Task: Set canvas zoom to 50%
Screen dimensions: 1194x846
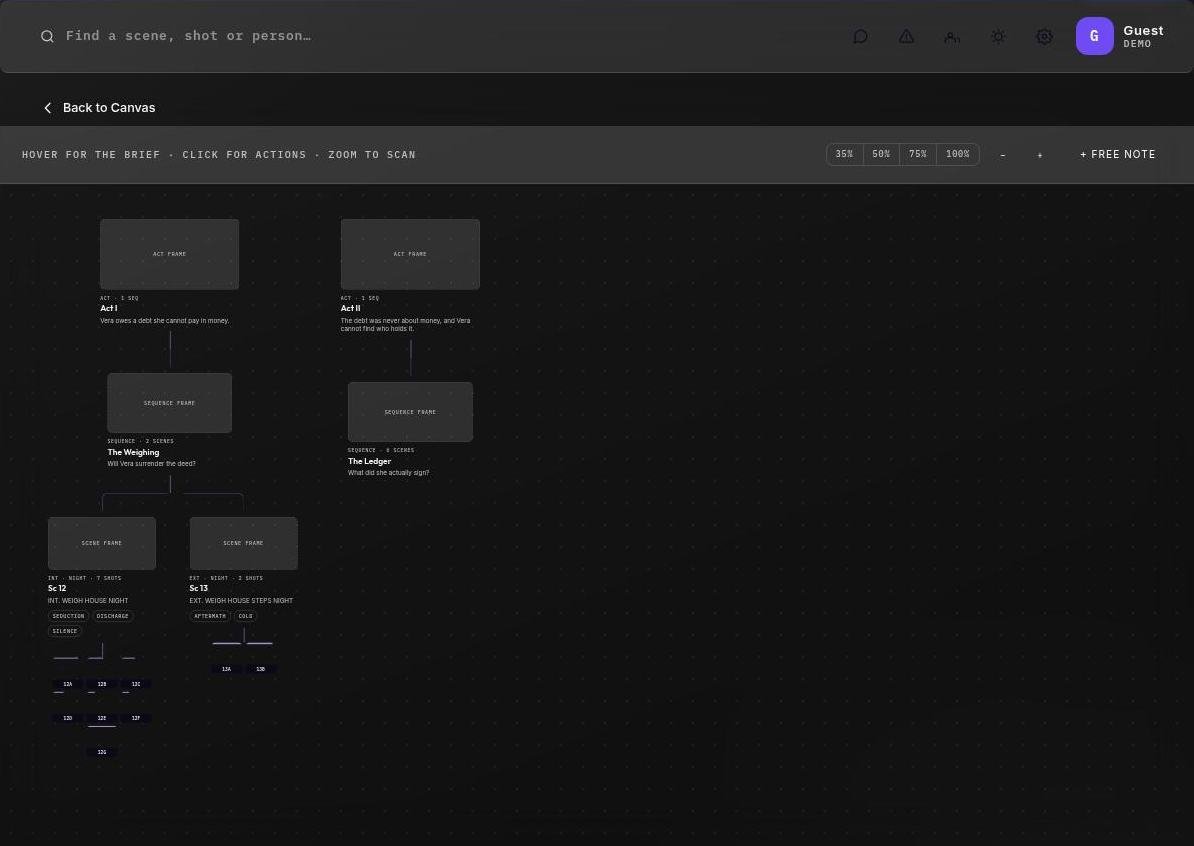Action: (x=881, y=154)
